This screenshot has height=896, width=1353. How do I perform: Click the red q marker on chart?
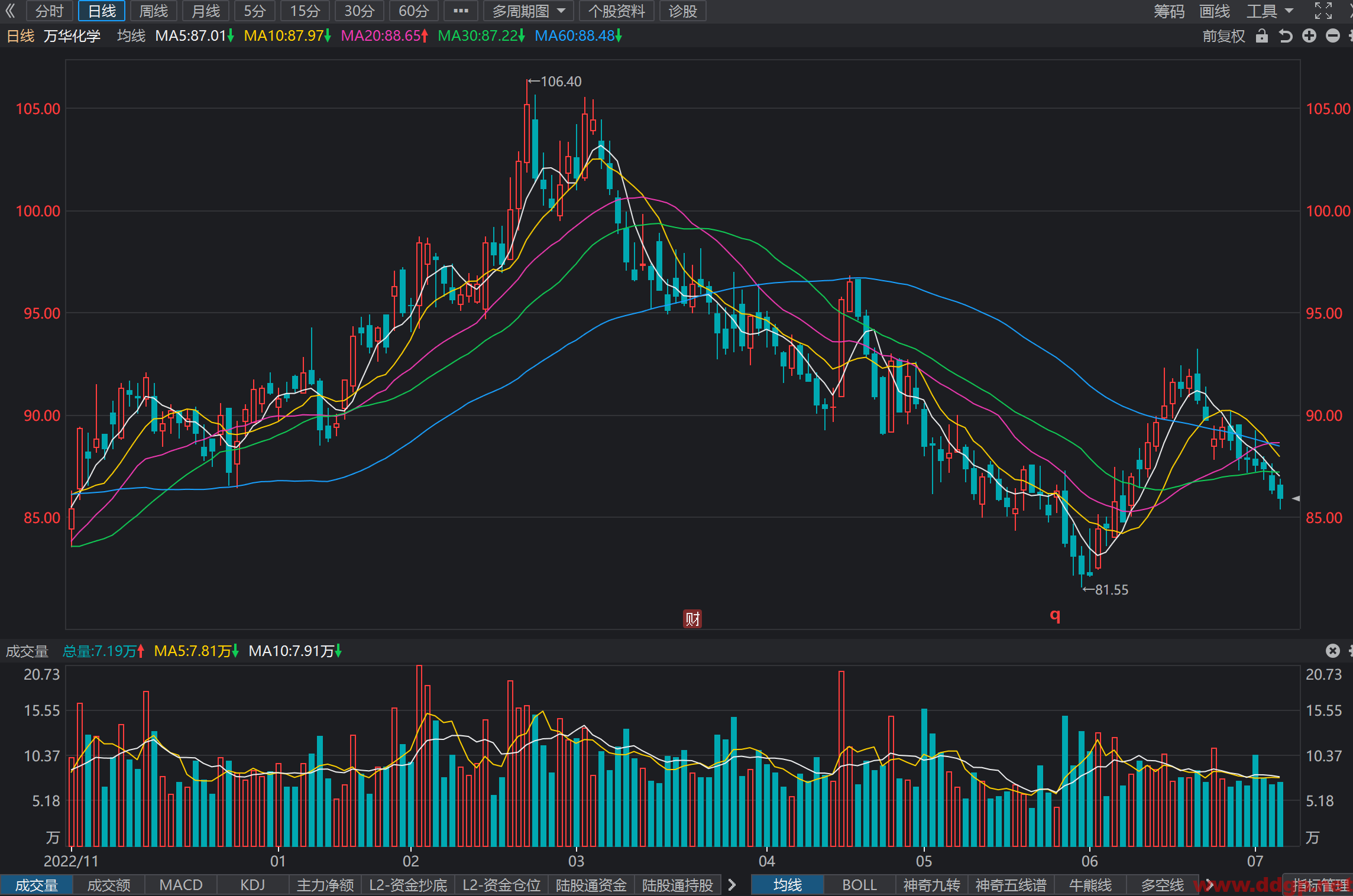click(x=1055, y=615)
